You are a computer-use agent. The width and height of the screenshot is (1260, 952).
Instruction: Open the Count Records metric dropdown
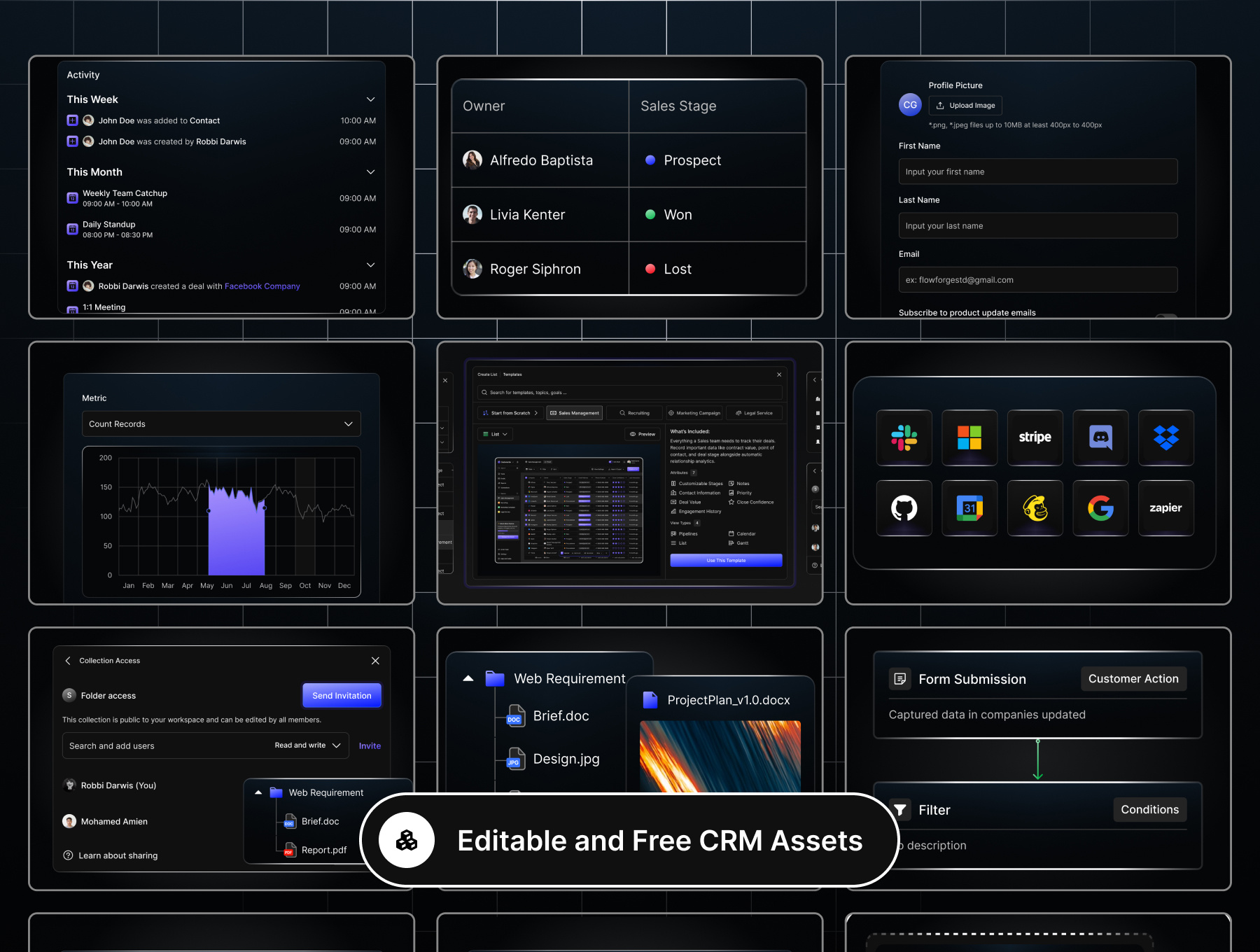[221, 423]
